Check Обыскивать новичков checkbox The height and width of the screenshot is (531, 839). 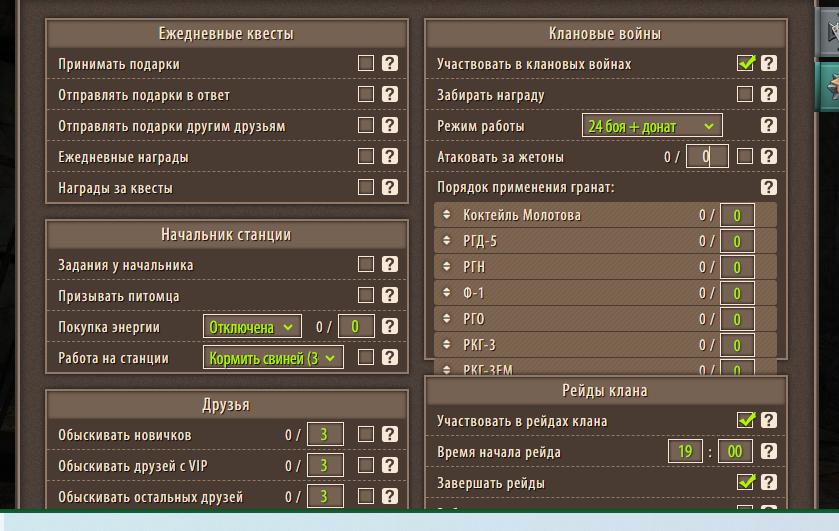tap(366, 435)
